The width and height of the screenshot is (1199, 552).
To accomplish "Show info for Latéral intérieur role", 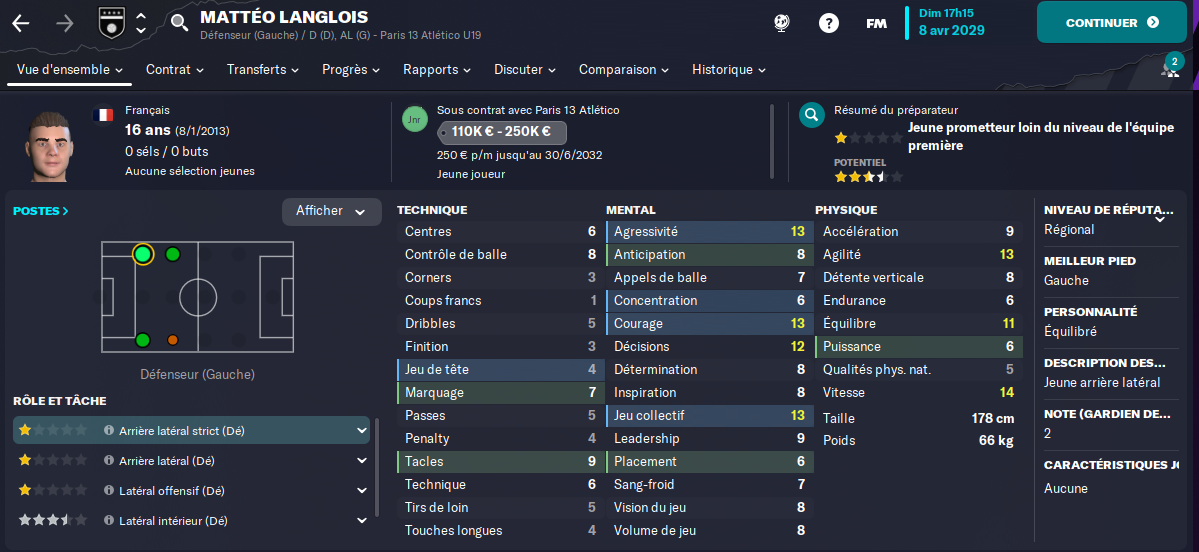I will click(109, 521).
